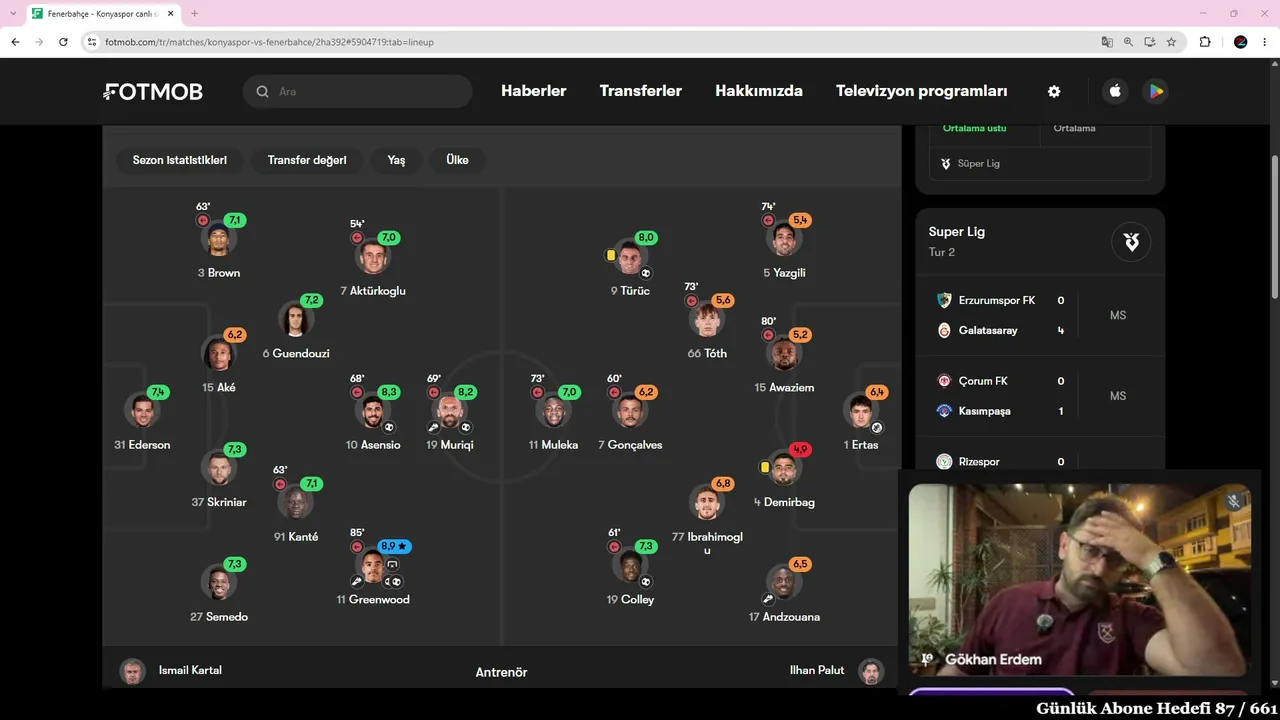Toggle the Ülke filter
Screen dimensions: 1280x720
(457, 160)
